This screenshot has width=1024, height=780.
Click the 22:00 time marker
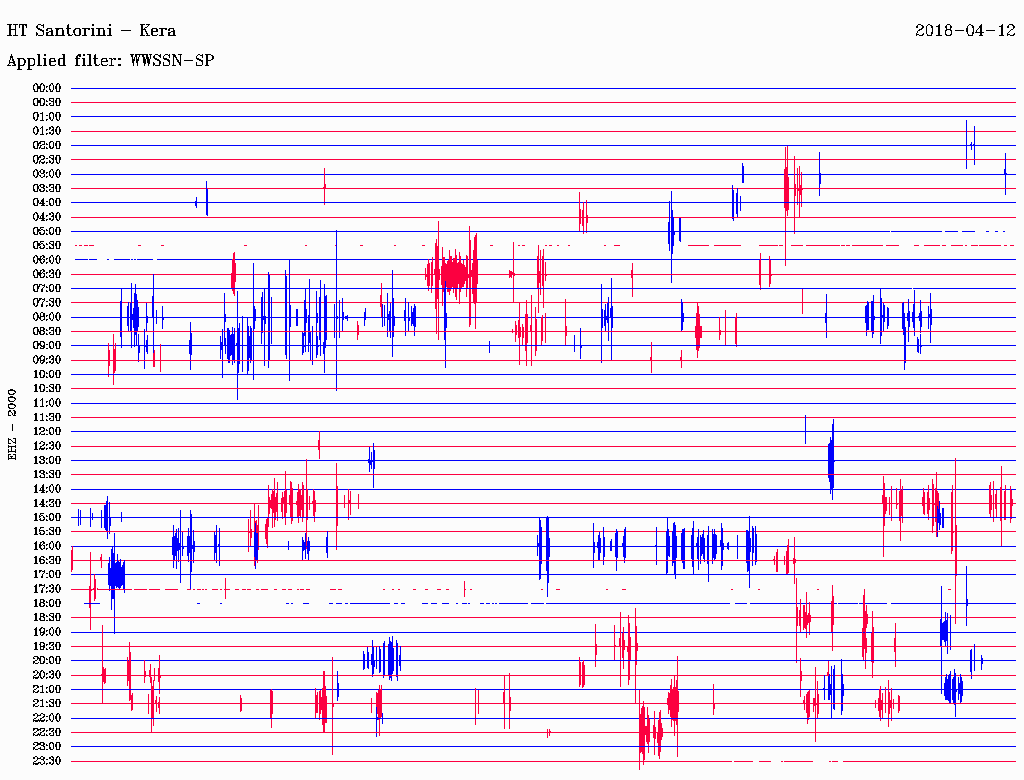click(x=47, y=718)
